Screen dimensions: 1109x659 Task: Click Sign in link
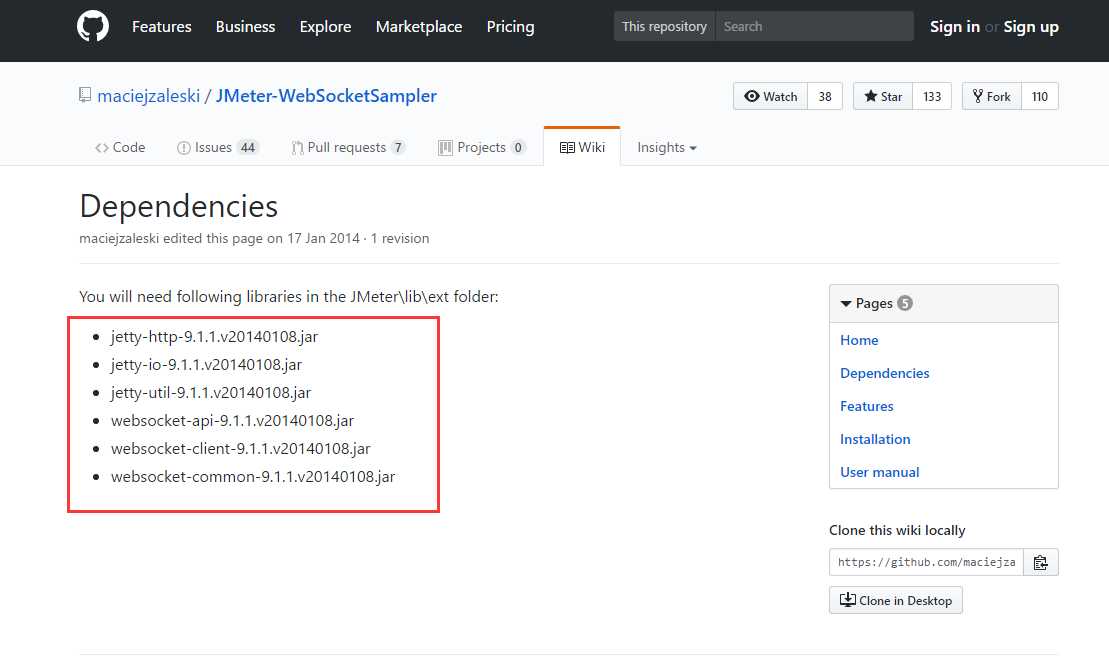tap(954, 27)
